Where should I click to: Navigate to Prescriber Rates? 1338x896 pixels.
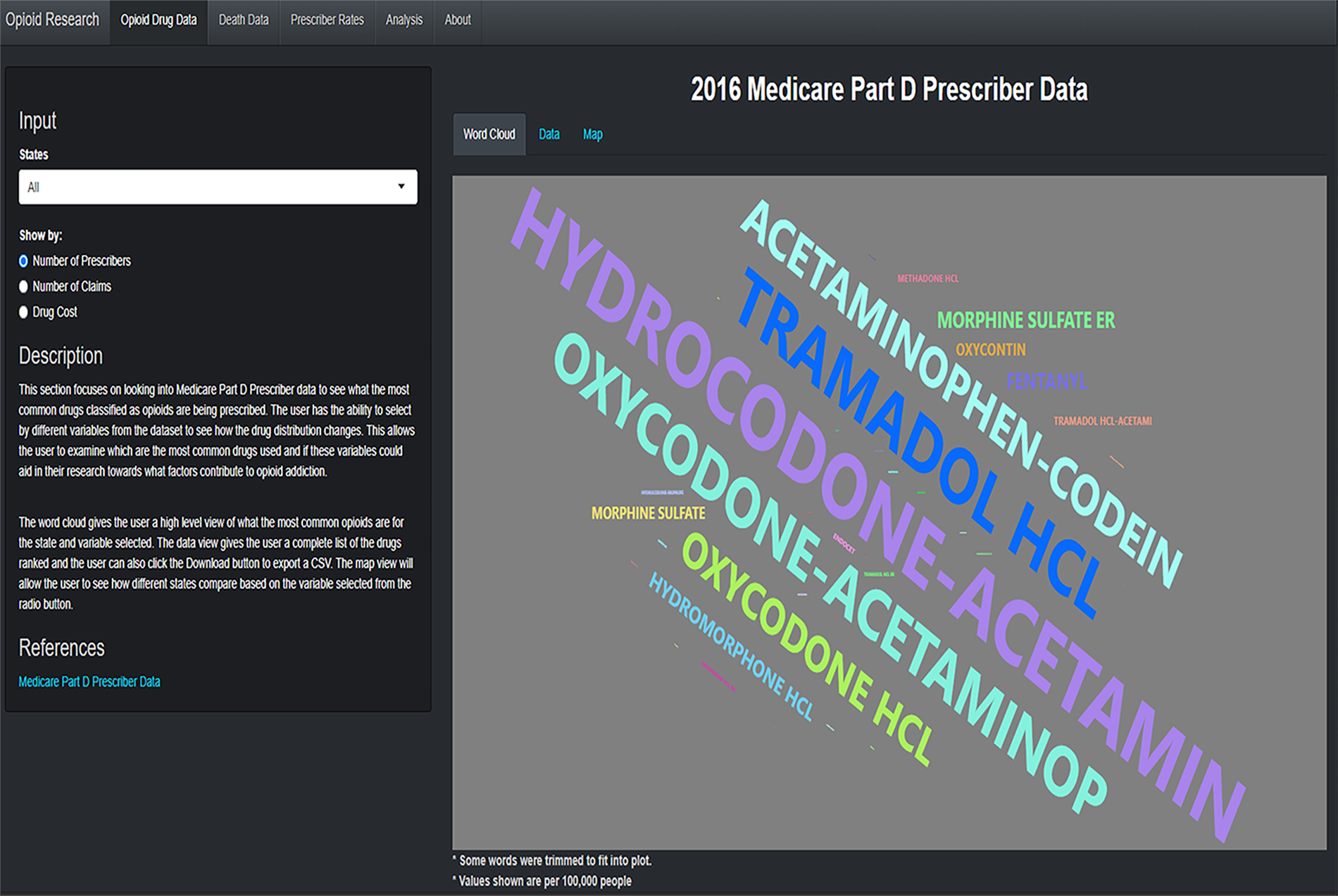coord(327,20)
